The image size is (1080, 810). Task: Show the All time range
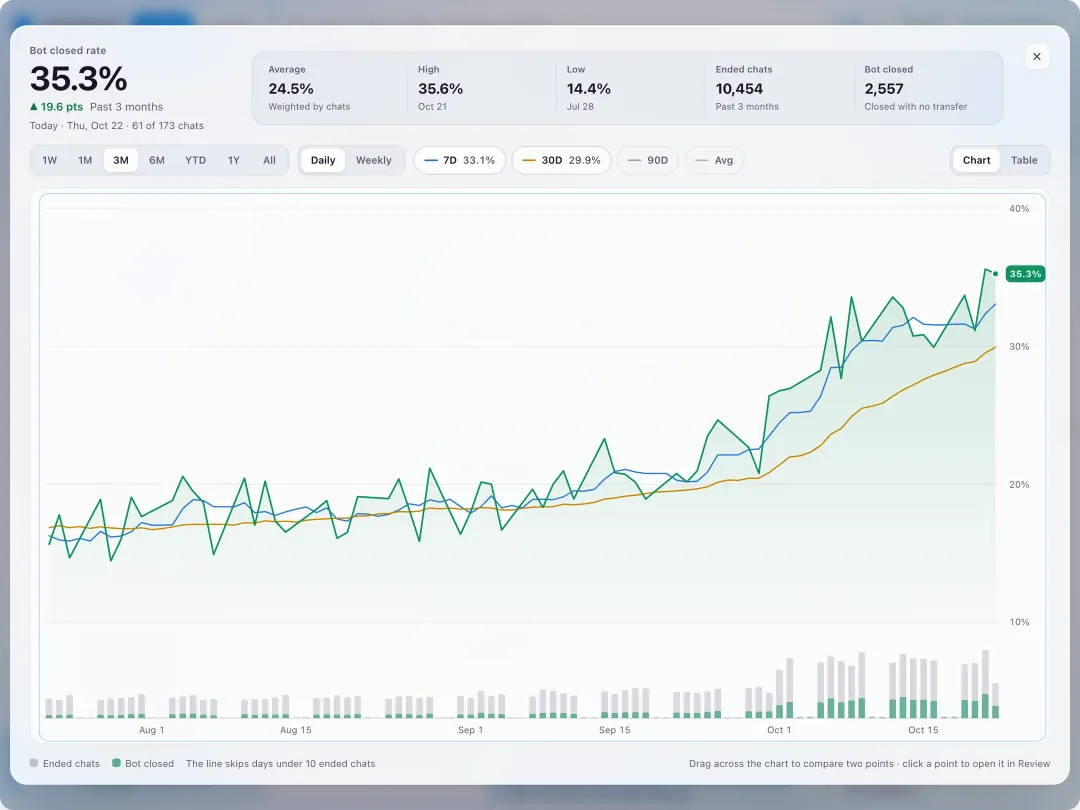pos(269,160)
